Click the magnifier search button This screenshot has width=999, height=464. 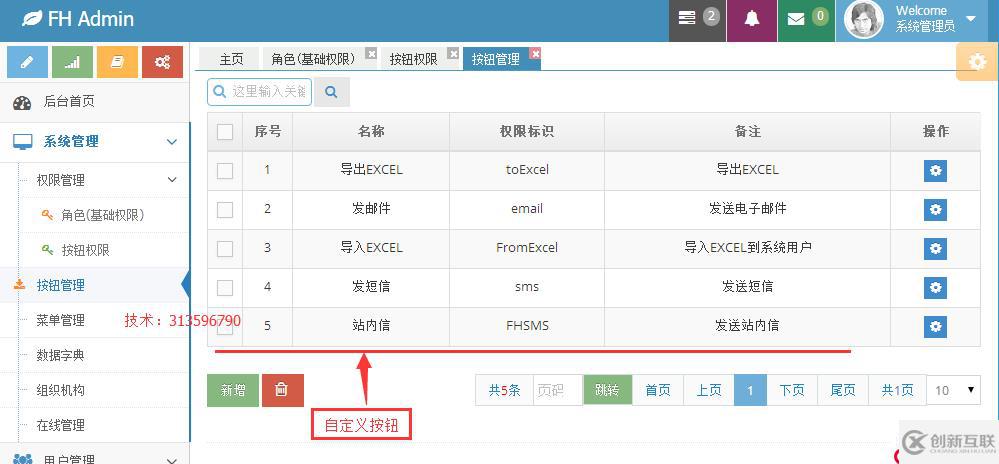[x=331, y=92]
